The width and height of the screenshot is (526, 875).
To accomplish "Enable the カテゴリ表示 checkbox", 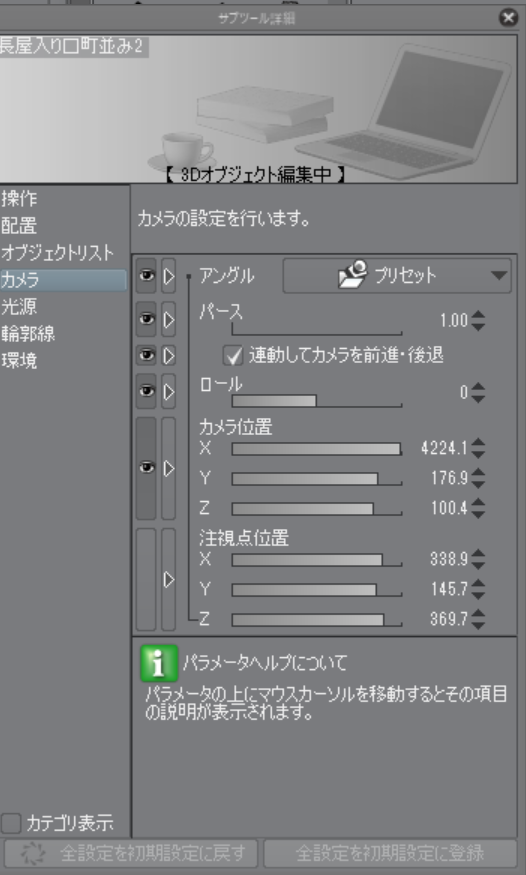I will tap(11, 823).
